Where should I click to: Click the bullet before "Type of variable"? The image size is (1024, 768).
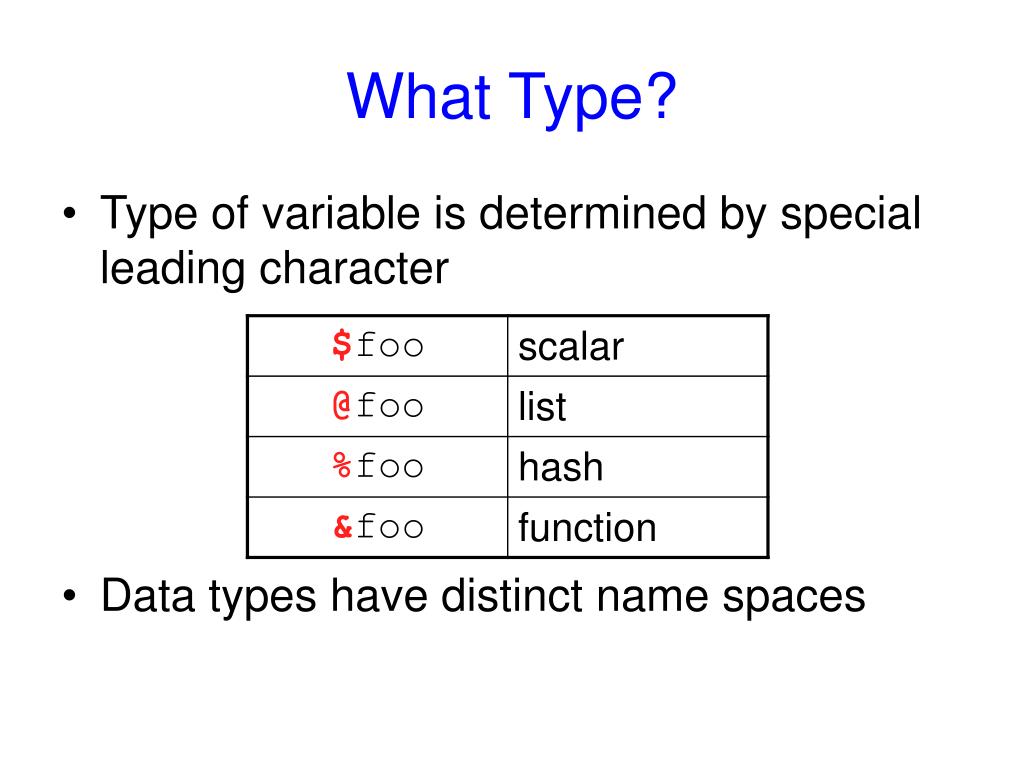click(x=70, y=214)
